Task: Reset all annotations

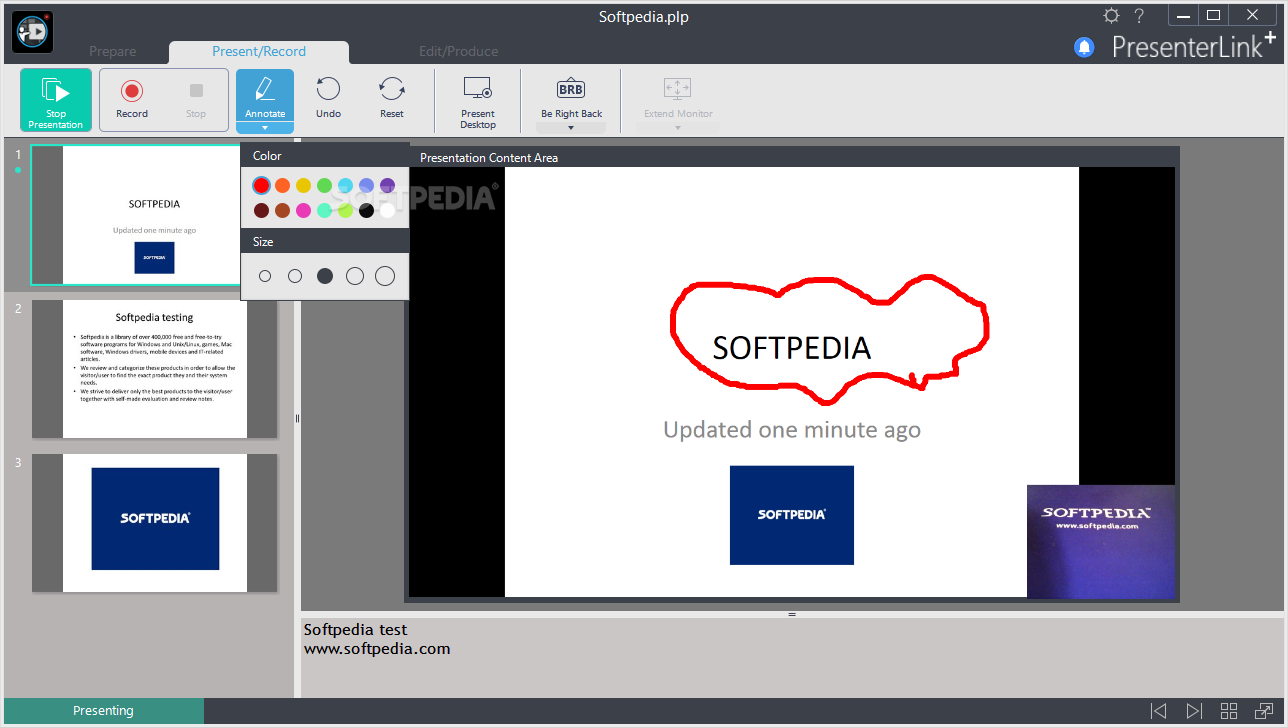Action: click(392, 98)
